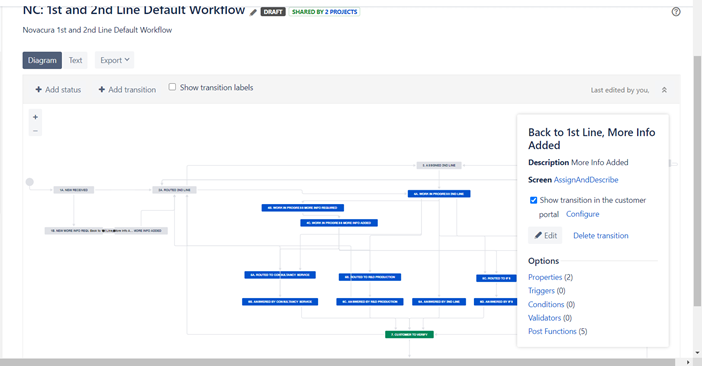
Task: Select Answered by R&D Production node
Action: (370, 302)
